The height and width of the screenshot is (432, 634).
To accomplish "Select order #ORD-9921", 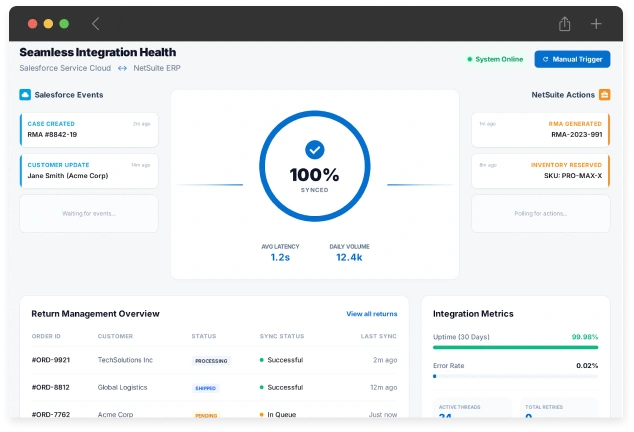I will coord(51,360).
